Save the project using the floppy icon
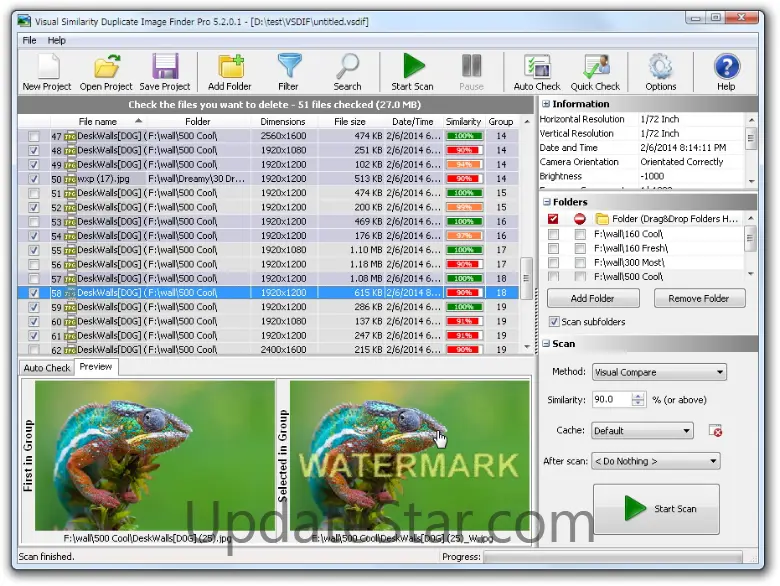This screenshot has height=586, width=780. tap(165, 72)
